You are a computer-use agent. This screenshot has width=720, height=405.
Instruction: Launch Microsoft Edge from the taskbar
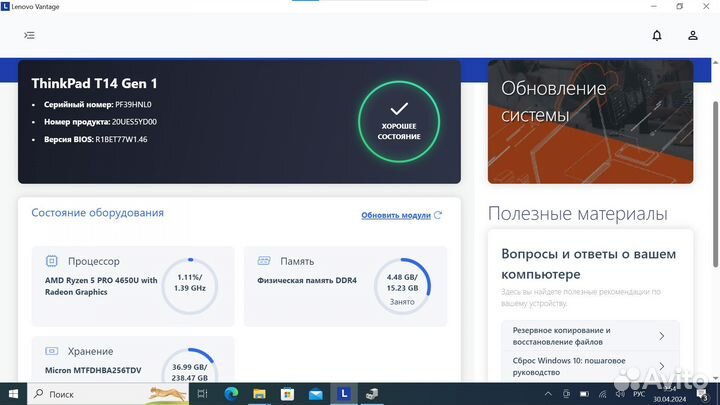231,394
